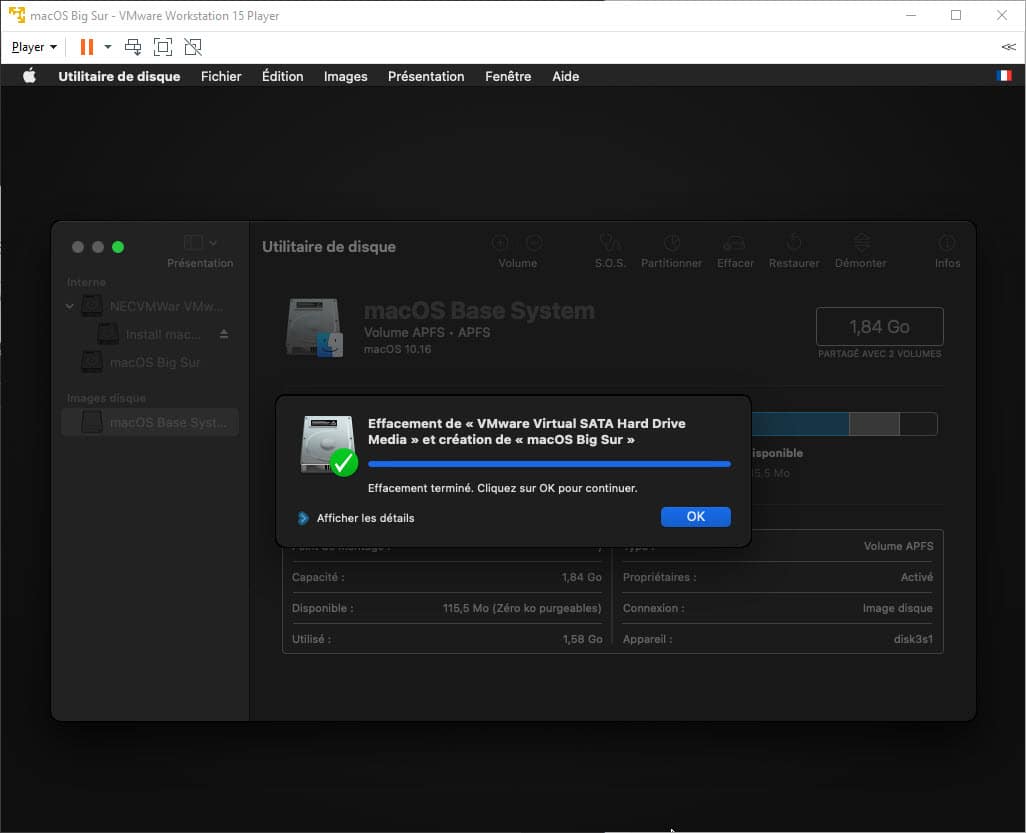Open the Fichier menu
The image size is (1026, 833).
pyautogui.click(x=221, y=76)
